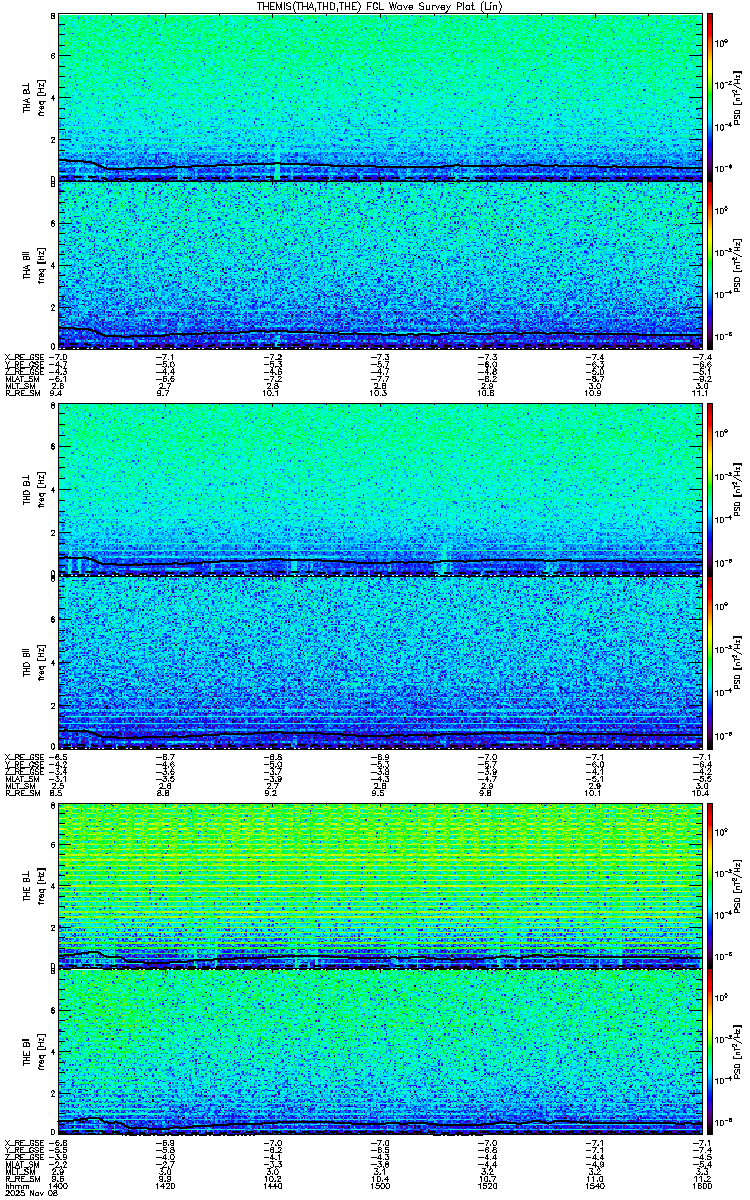The height and width of the screenshot is (1200, 750).
Task: Click the 2025 Nov 08 date label
Action: pos(32,1194)
